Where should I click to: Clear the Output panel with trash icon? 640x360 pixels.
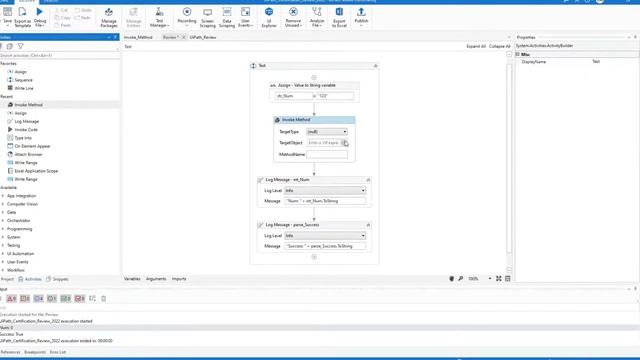pyautogui.click(x=104, y=299)
